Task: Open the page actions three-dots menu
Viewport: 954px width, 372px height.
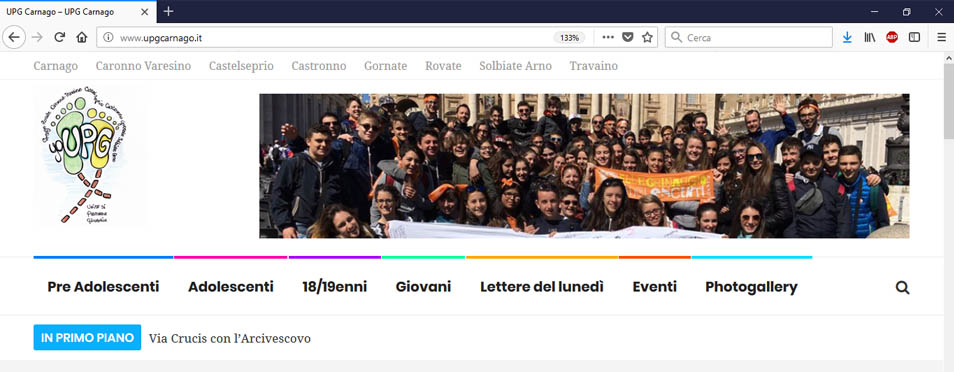Action: (x=608, y=37)
